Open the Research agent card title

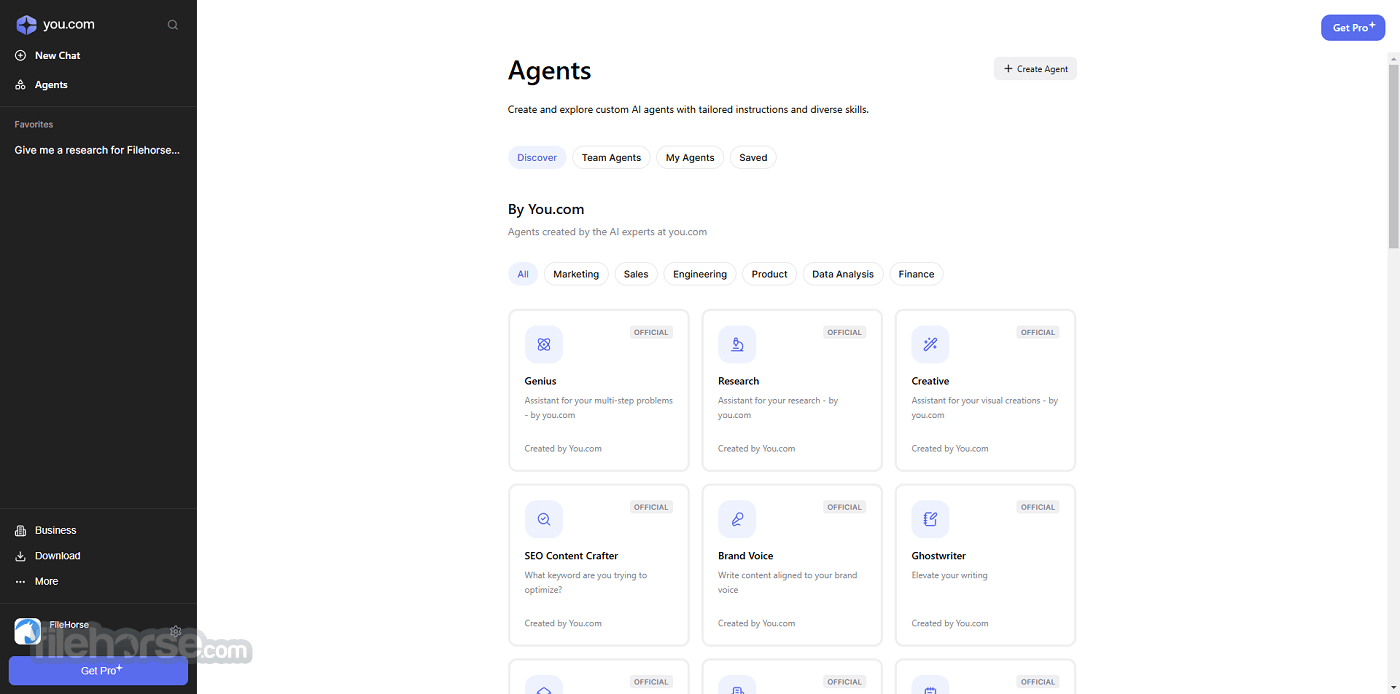click(738, 381)
